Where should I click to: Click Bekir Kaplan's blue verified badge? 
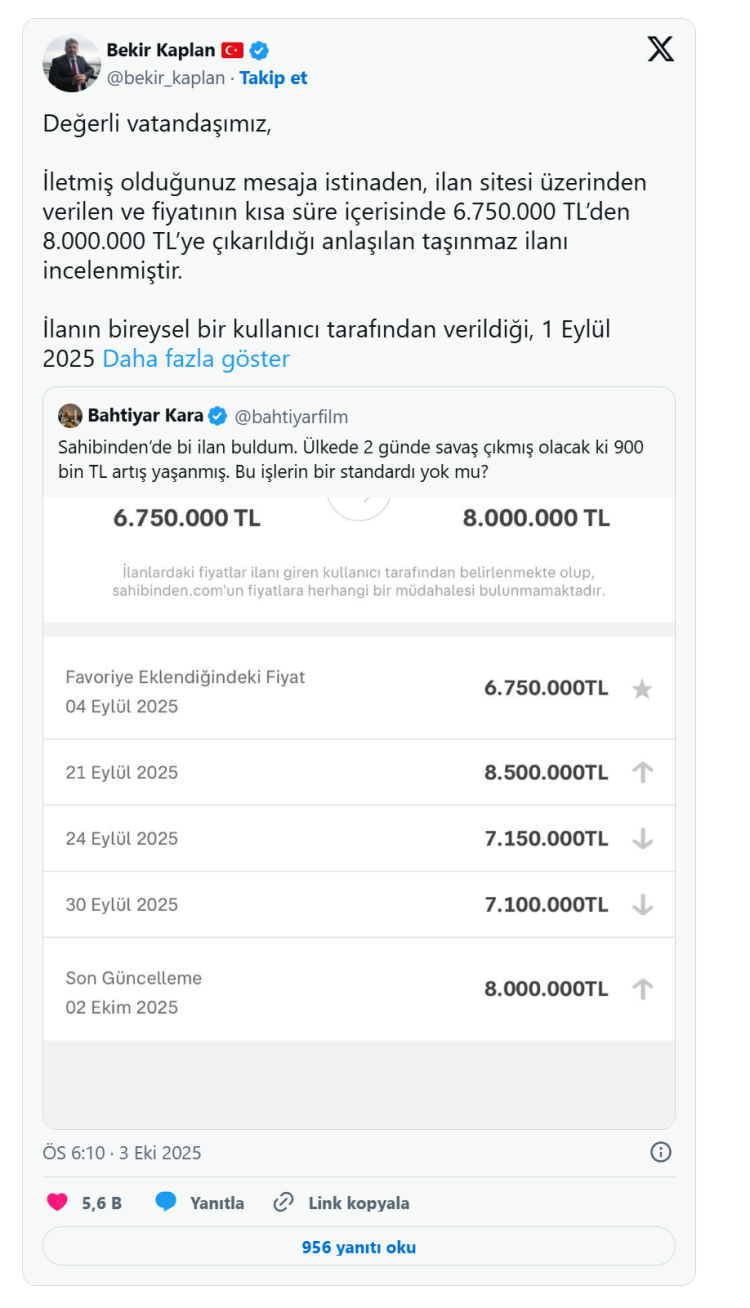259,50
